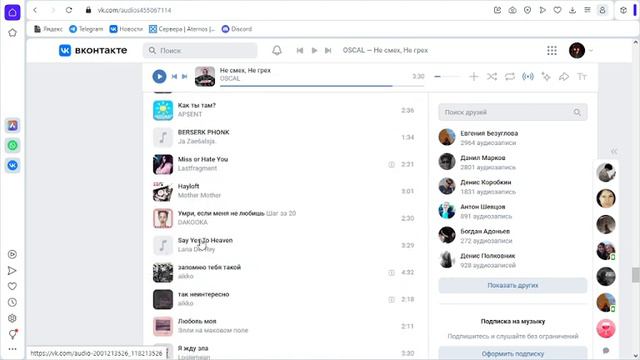
Task: Open WhatsApp in browser sidebar
Action: point(13,145)
